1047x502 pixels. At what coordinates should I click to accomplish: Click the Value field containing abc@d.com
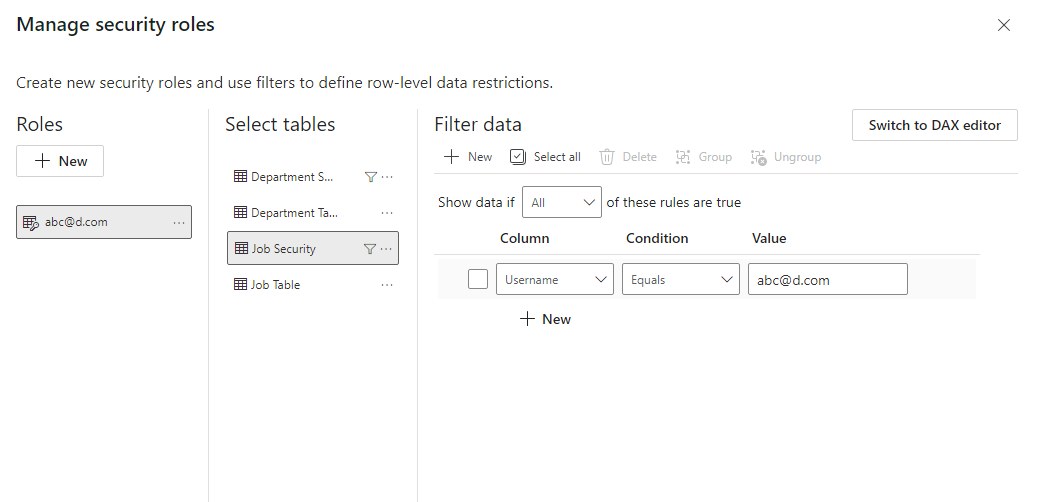pos(827,279)
